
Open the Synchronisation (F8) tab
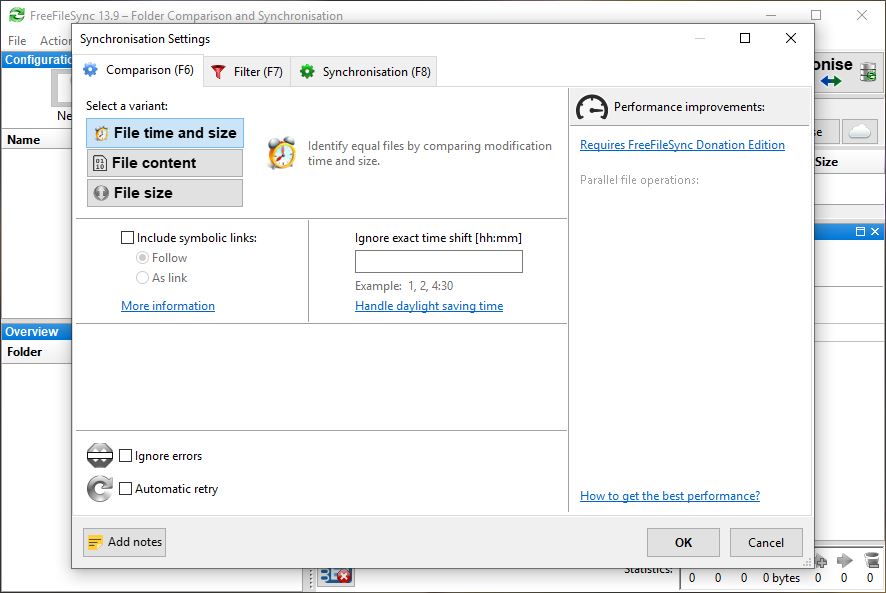coord(364,72)
